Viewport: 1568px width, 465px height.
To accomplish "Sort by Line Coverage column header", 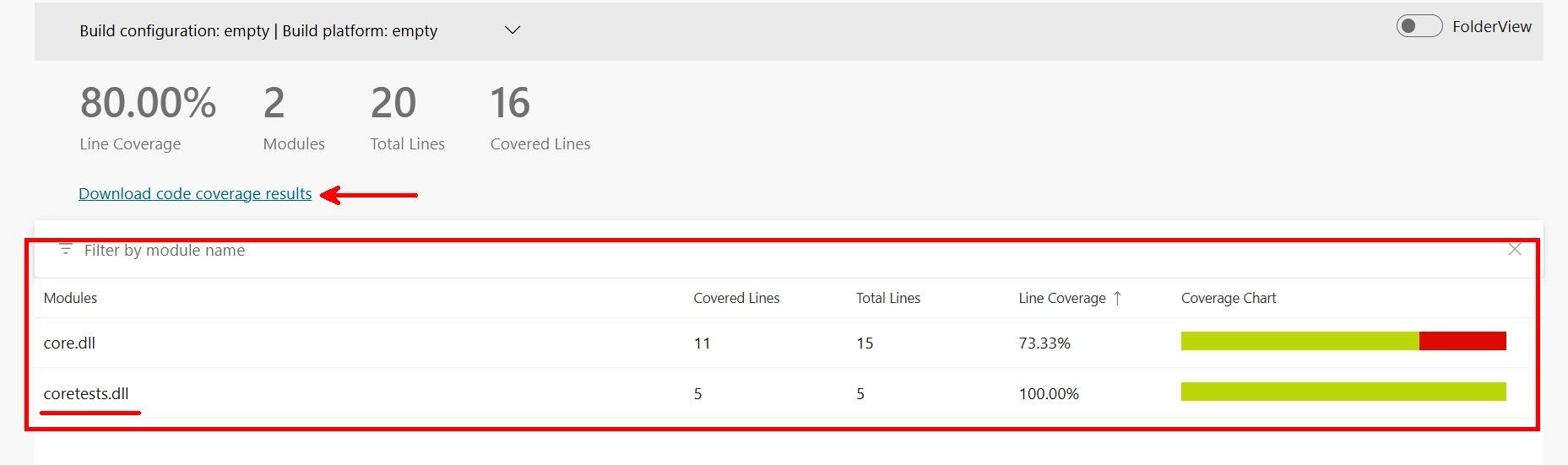I will (1061, 298).
